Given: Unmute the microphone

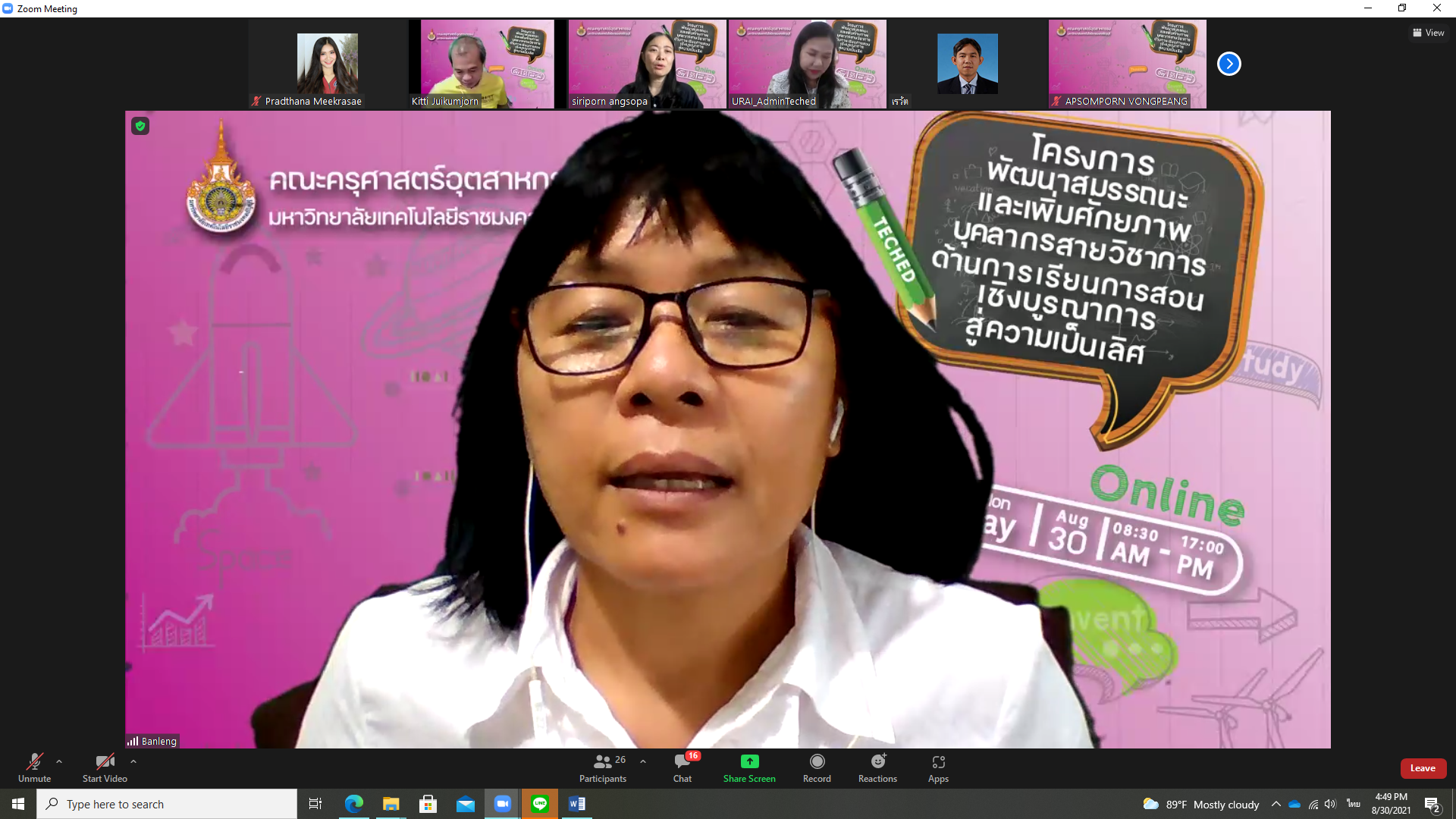Looking at the screenshot, I should [x=35, y=767].
